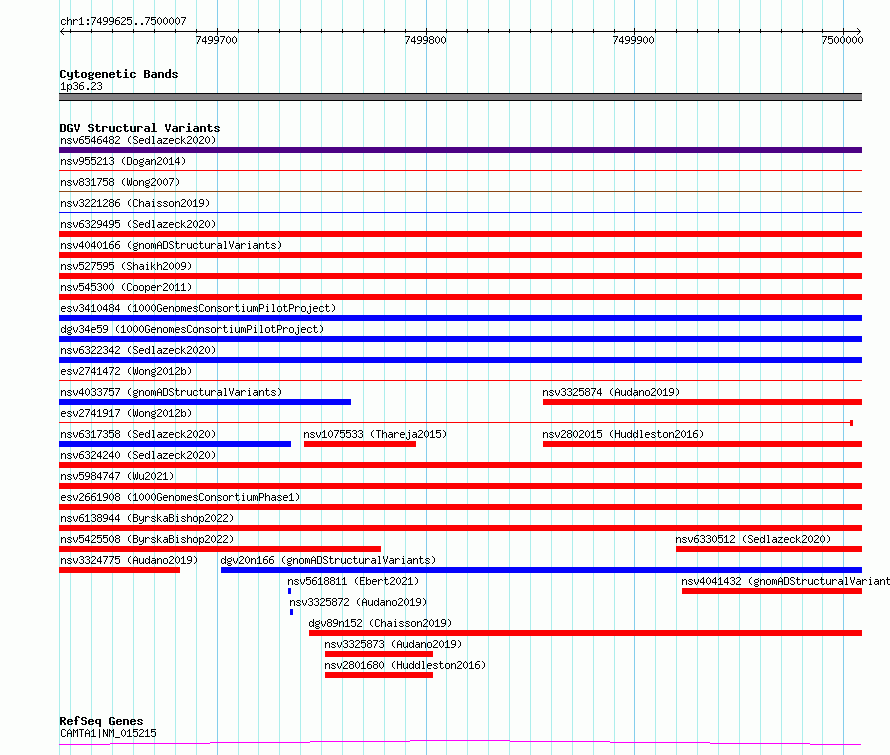This screenshot has height=755, width=890.
Task: Click the gray 1p36.23 cytoband bar
Action: pos(460,97)
